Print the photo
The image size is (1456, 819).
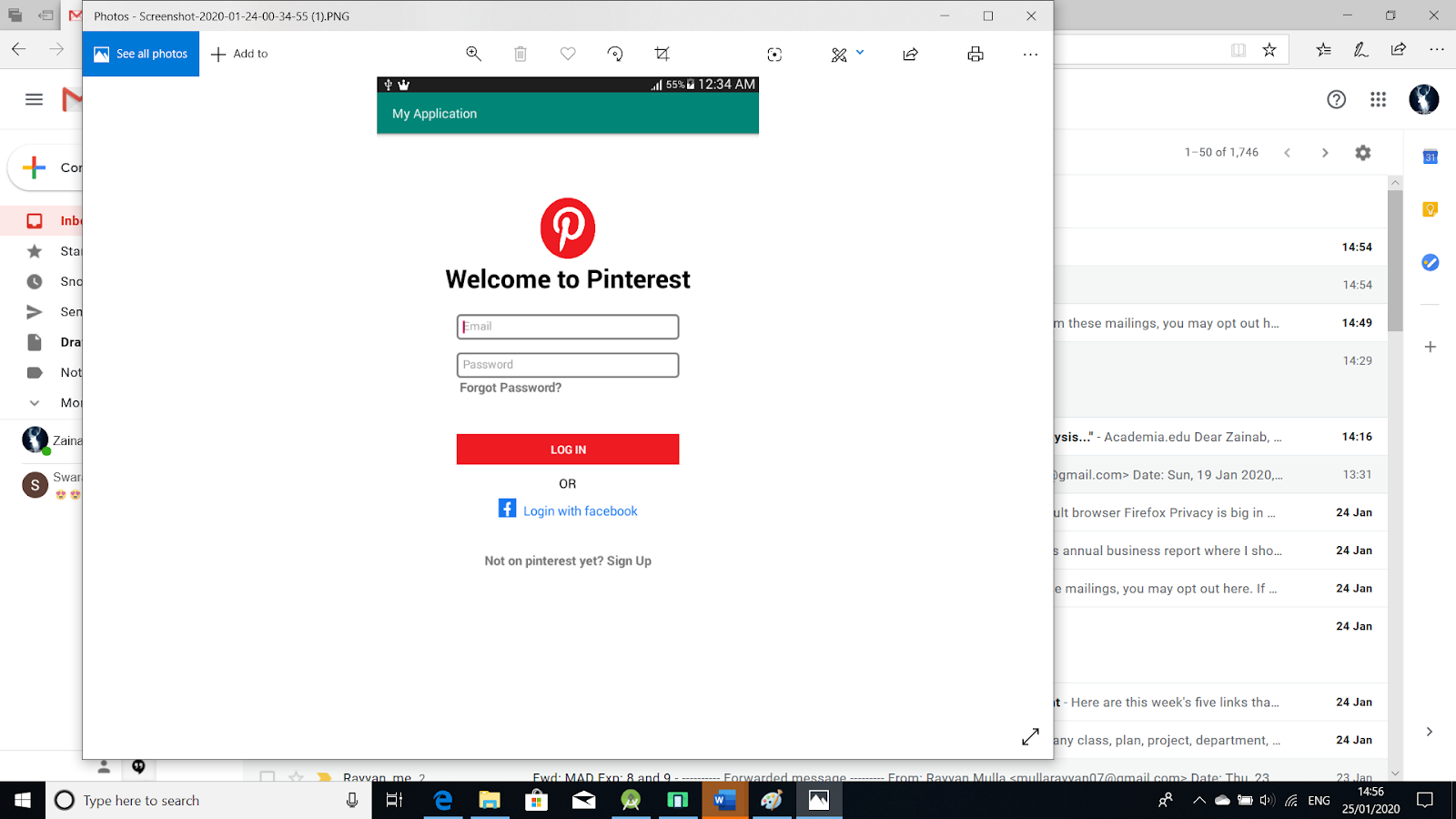tap(976, 55)
